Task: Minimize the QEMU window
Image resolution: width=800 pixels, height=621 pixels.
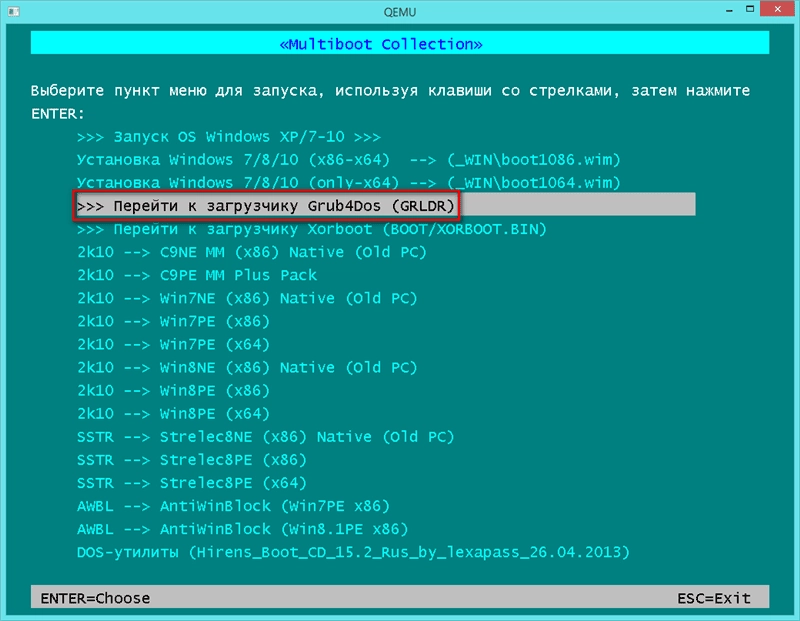Action: [x=730, y=10]
